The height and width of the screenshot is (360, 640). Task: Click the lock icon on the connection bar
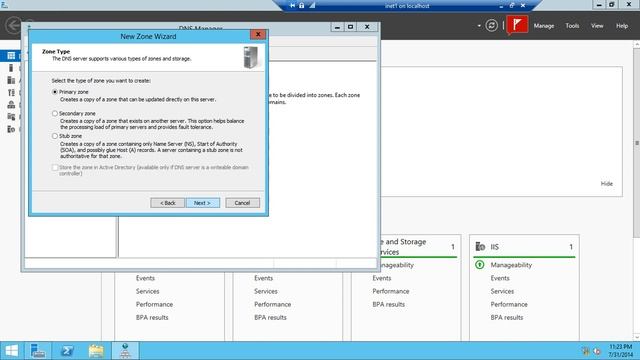302,6
